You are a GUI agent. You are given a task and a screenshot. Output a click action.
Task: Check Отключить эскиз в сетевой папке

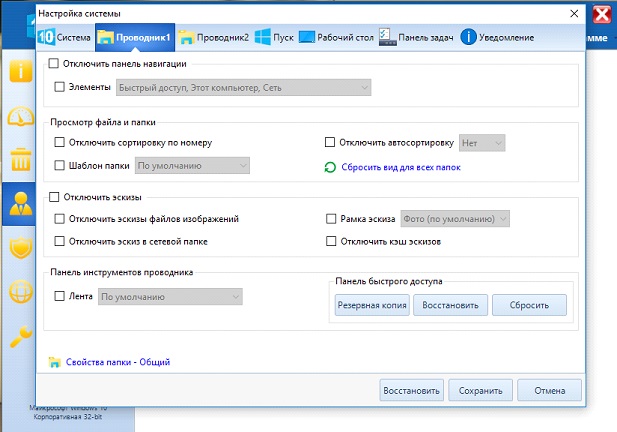pyautogui.click(x=59, y=241)
